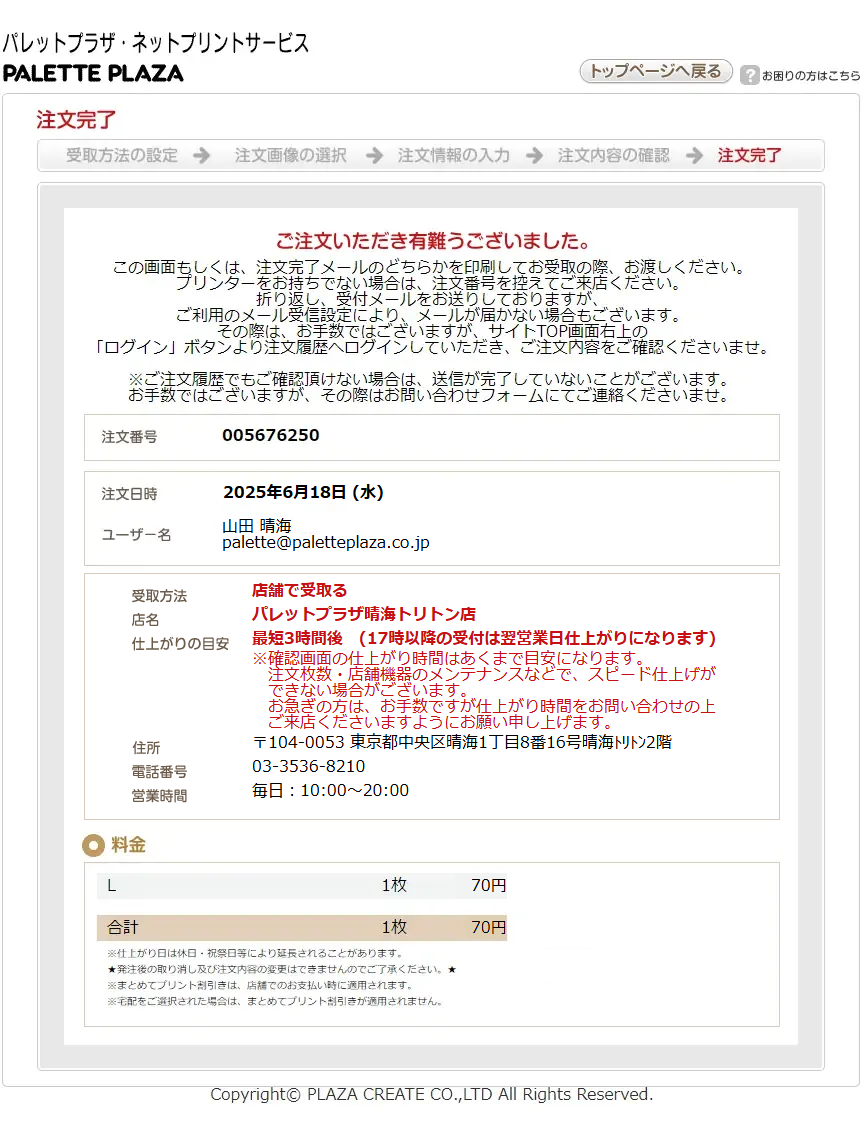The height and width of the screenshot is (1129, 862).
Task: Select the 受取方法の設定 step
Action: click(122, 156)
